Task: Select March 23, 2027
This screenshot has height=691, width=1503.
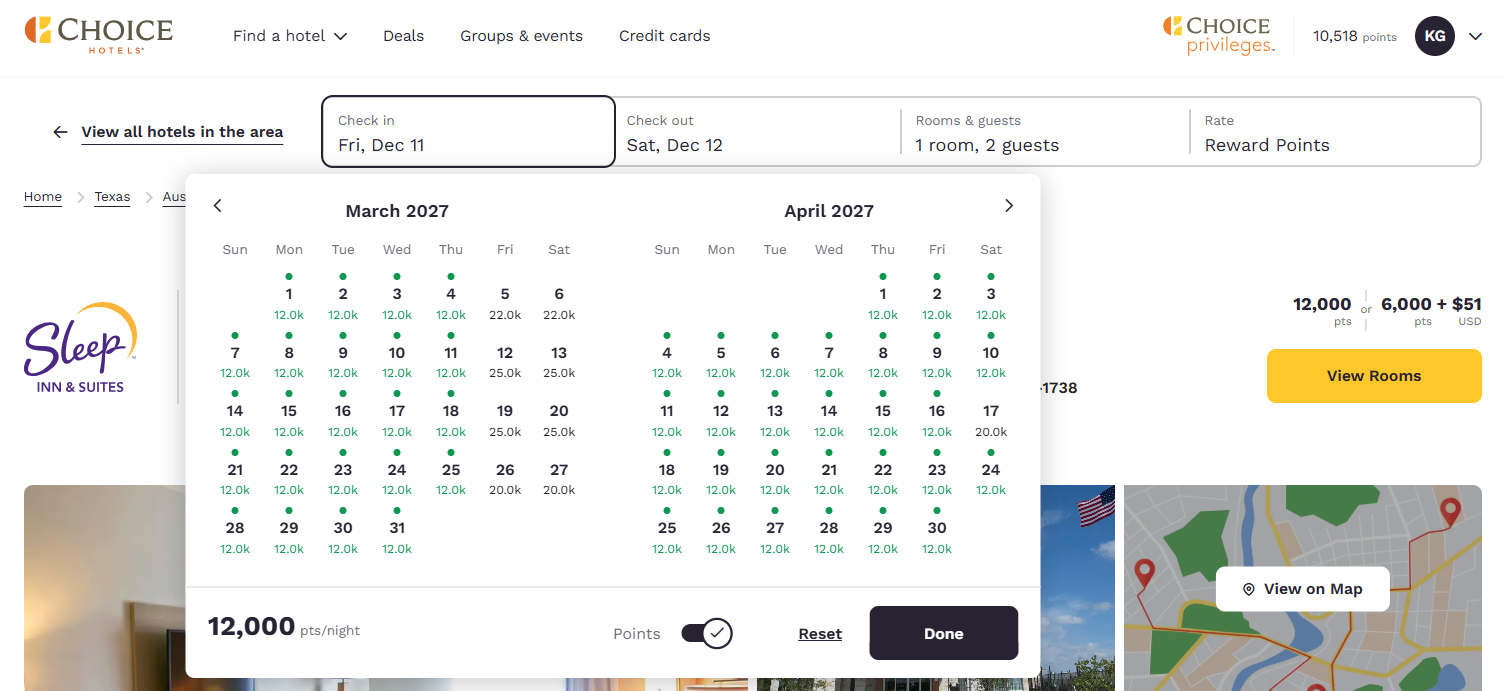Action: (x=343, y=471)
